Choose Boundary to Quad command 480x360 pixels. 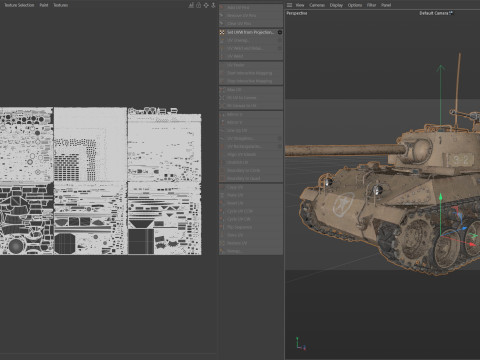pos(251,178)
